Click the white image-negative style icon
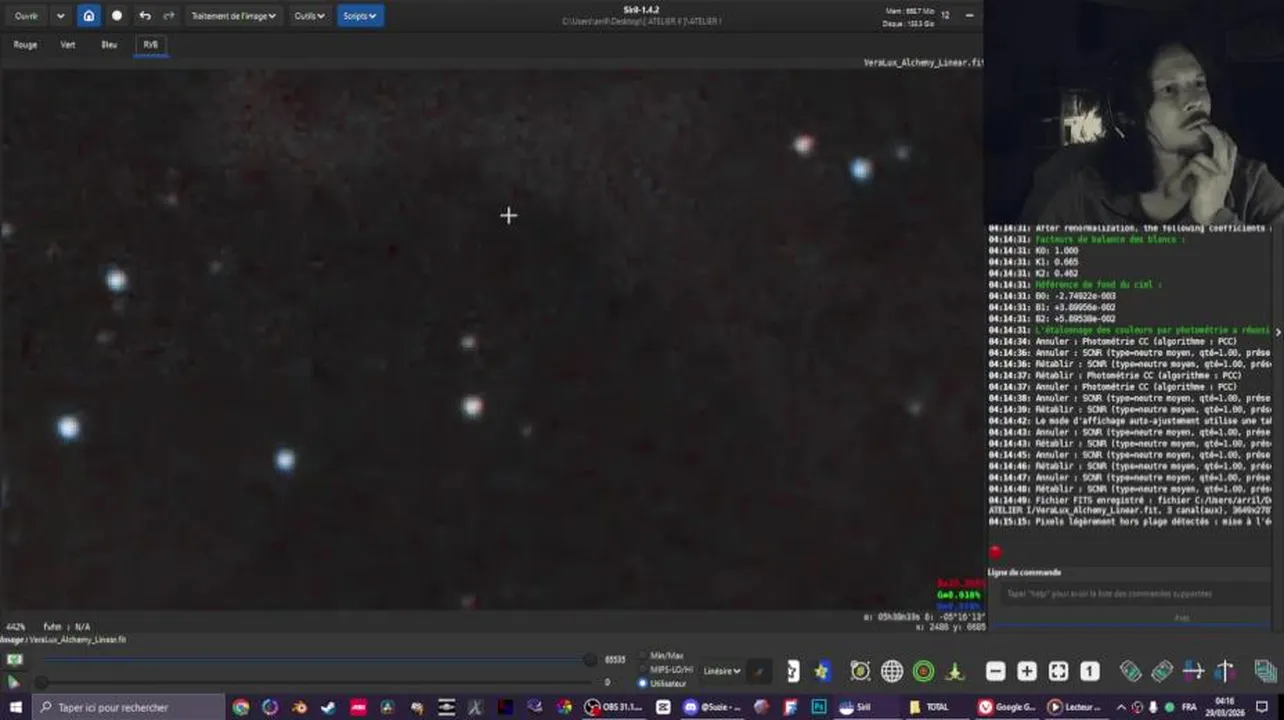This screenshot has height=720, width=1284. coord(793,672)
